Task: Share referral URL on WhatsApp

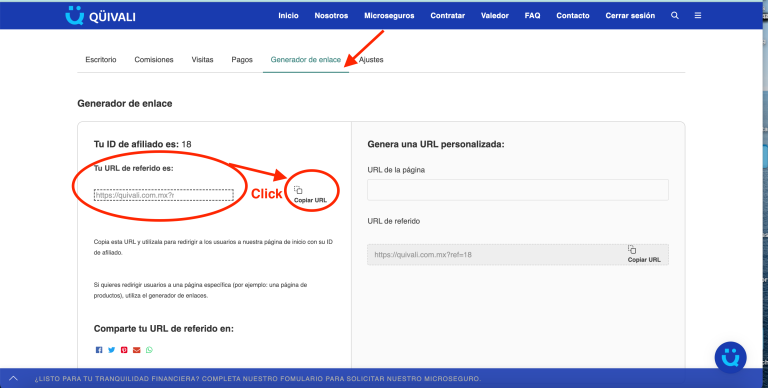Action: [x=149, y=350]
